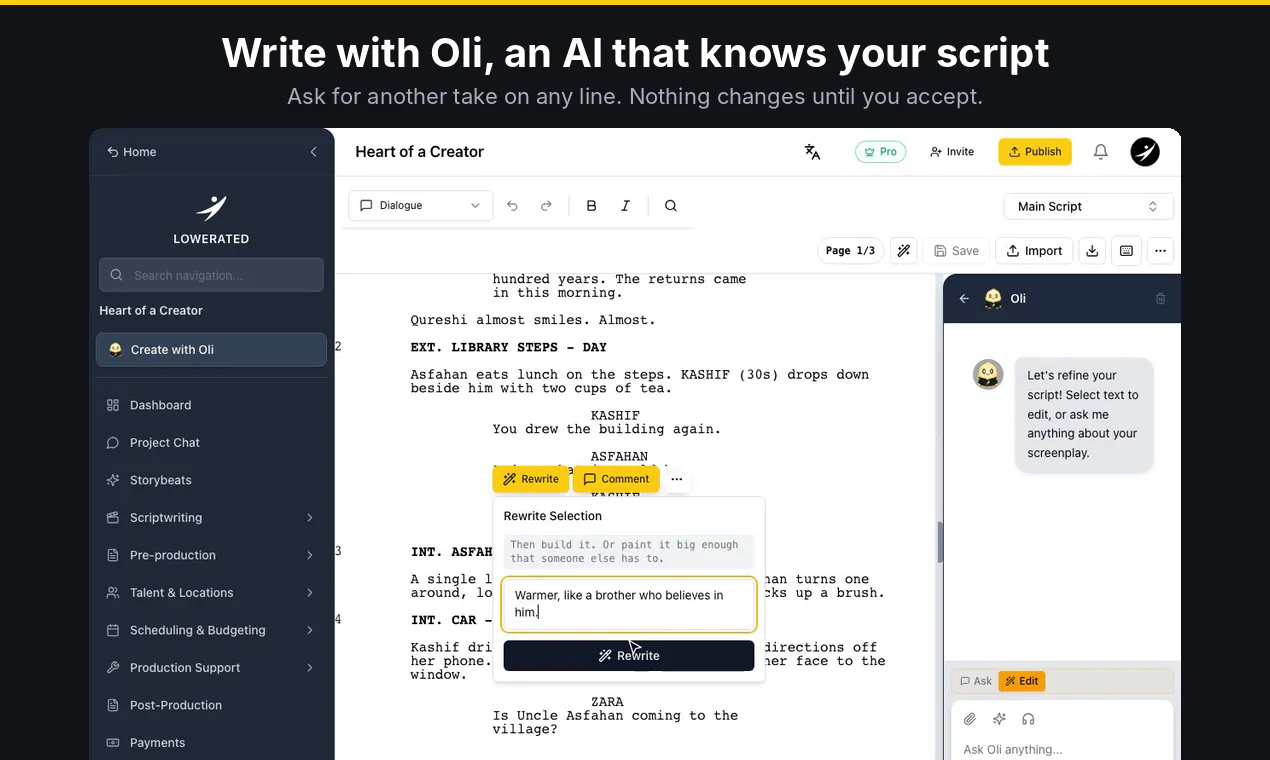Open the Post-Production section

pos(211,705)
